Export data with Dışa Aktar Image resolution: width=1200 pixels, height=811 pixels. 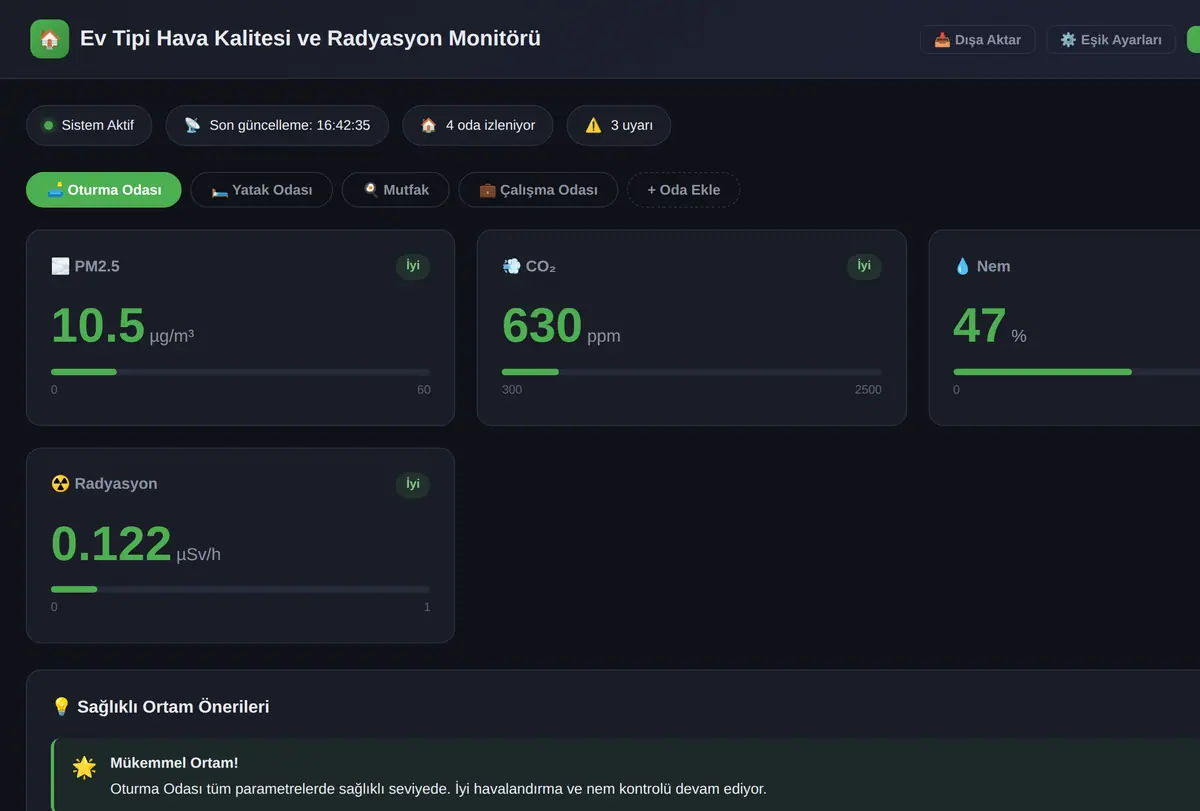[x=977, y=40]
